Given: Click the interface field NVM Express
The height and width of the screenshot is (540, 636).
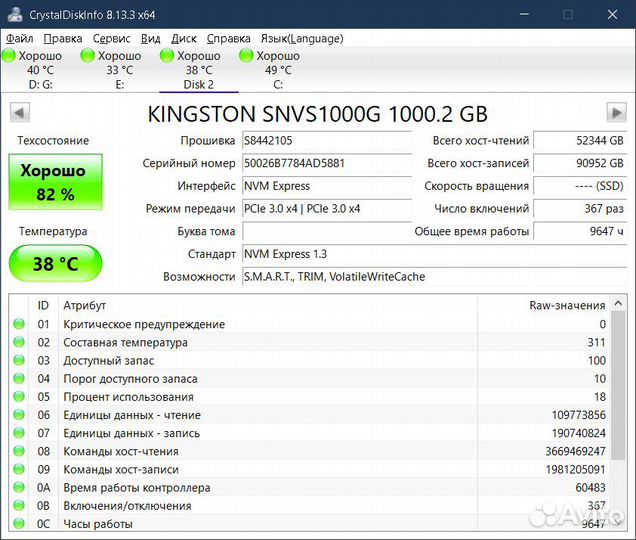Looking at the screenshot, I should click(327, 186).
